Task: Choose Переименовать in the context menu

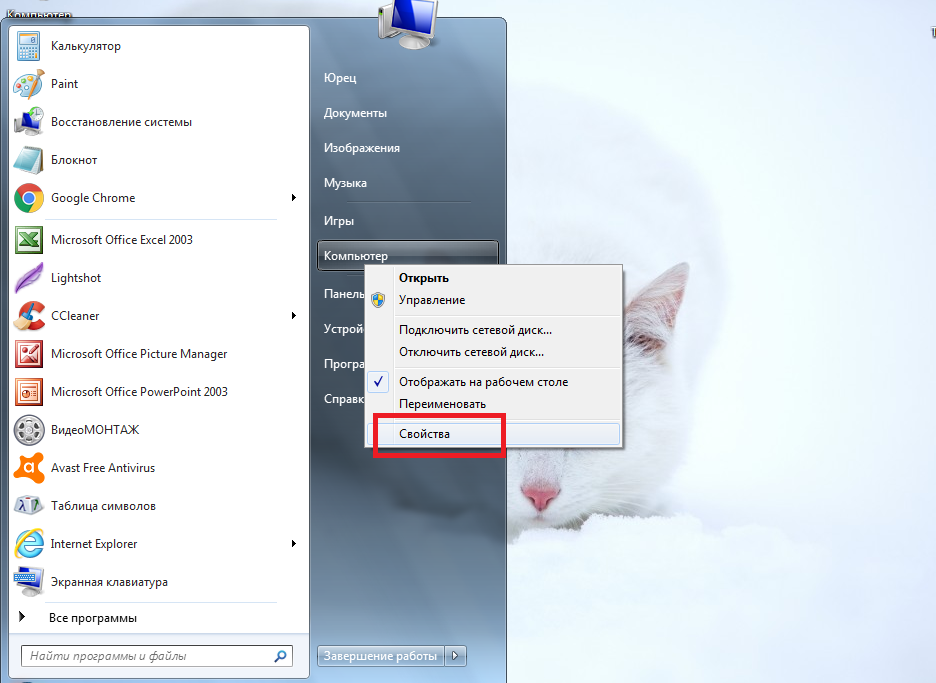Action: click(x=442, y=404)
